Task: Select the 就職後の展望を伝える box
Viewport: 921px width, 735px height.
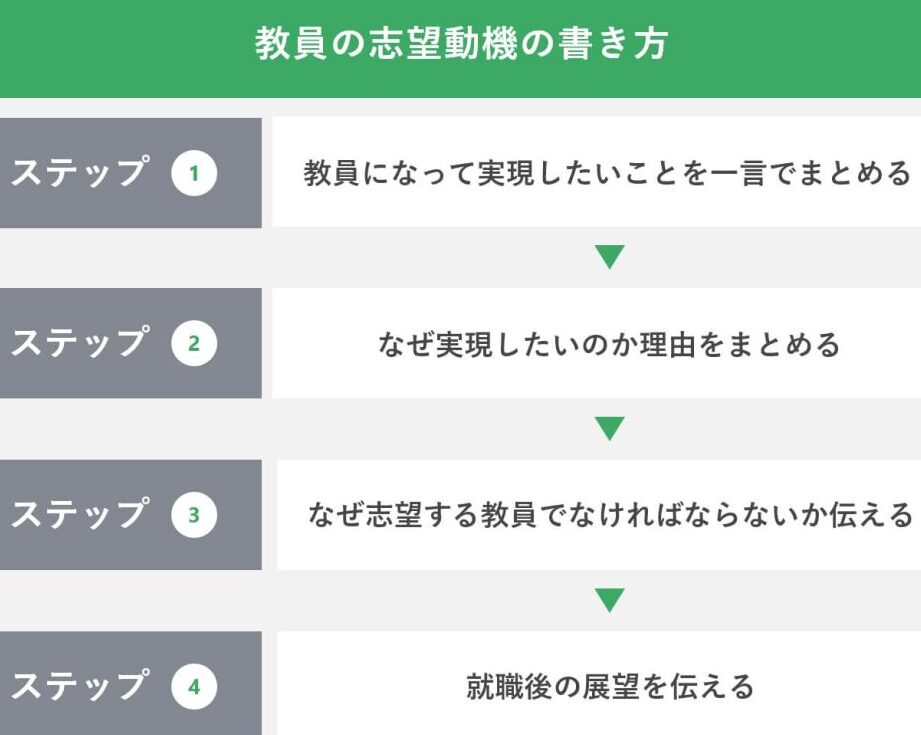Action: tap(609, 687)
